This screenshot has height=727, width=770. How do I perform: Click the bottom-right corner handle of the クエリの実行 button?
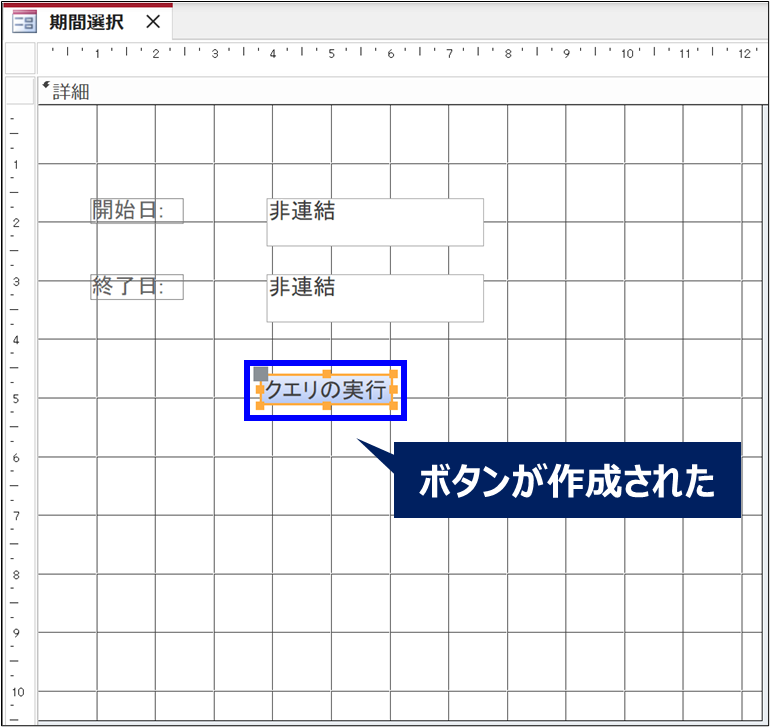[x=394, y=407]
